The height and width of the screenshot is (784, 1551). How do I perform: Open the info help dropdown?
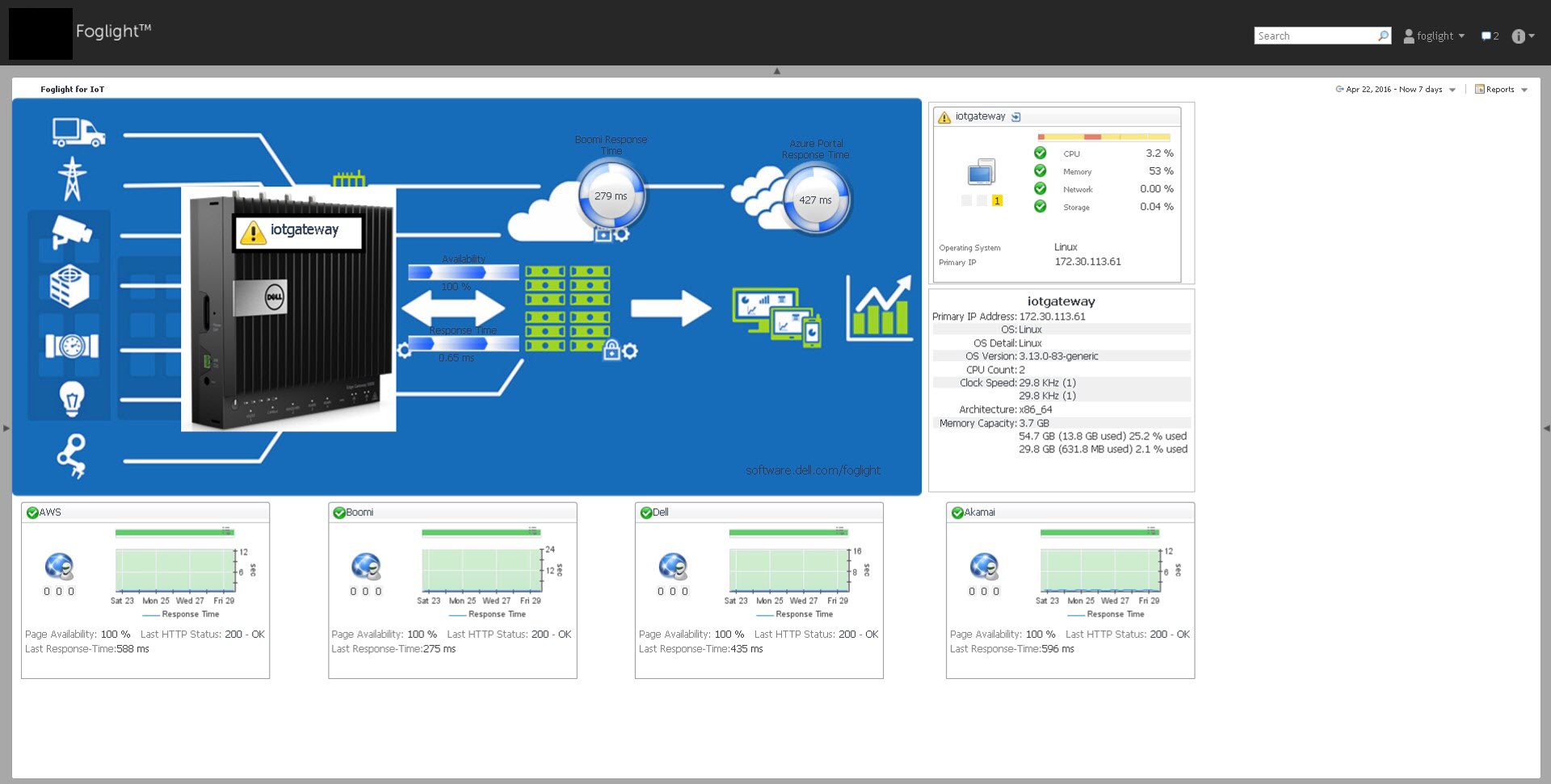(1523, 36)
